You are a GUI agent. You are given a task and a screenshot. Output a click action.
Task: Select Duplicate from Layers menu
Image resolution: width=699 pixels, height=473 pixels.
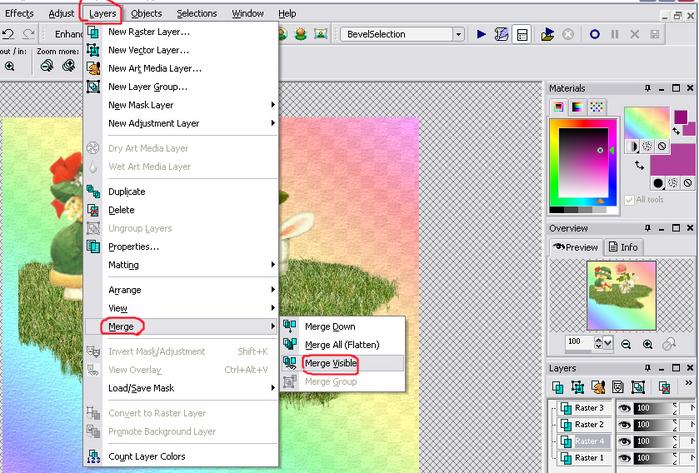click(181, 192)
